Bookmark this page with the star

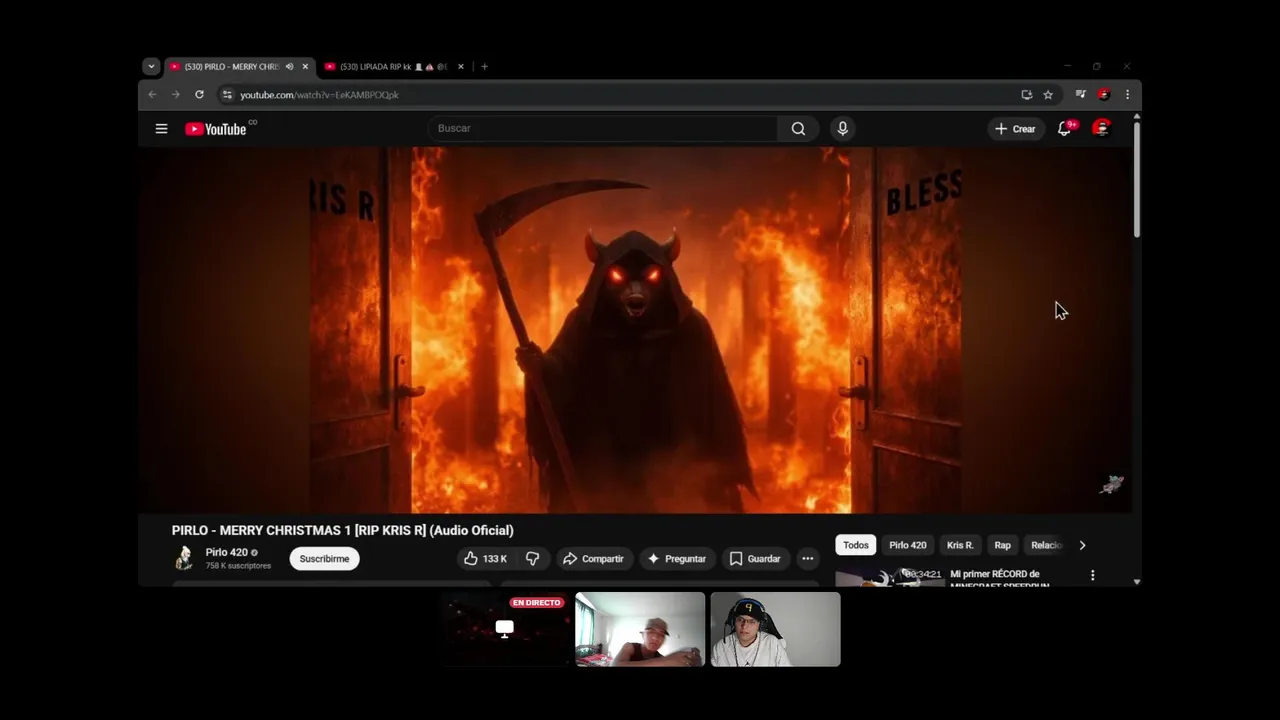[x=1048, y=95]
